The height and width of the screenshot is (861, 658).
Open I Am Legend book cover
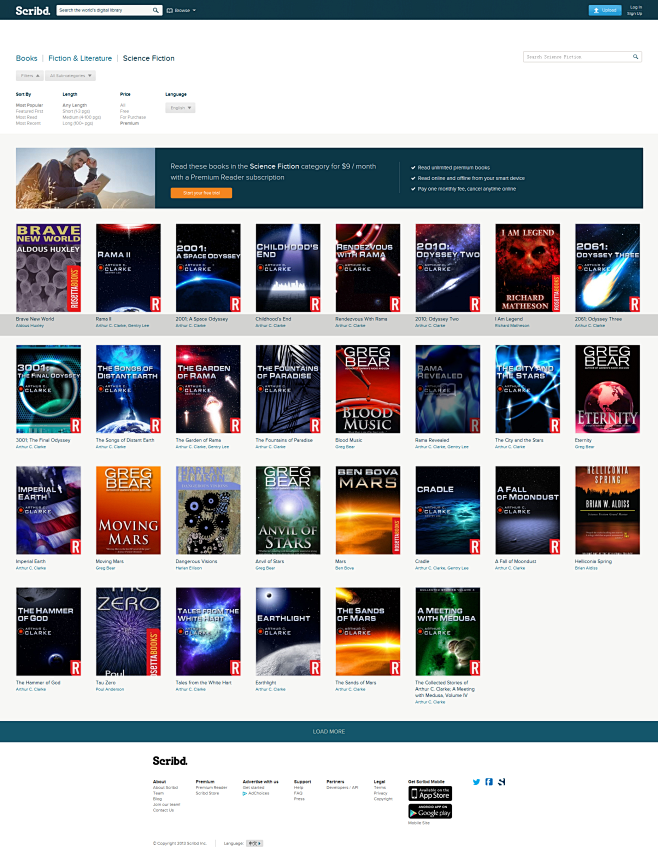pyautogui.click(x=527, y=268)
